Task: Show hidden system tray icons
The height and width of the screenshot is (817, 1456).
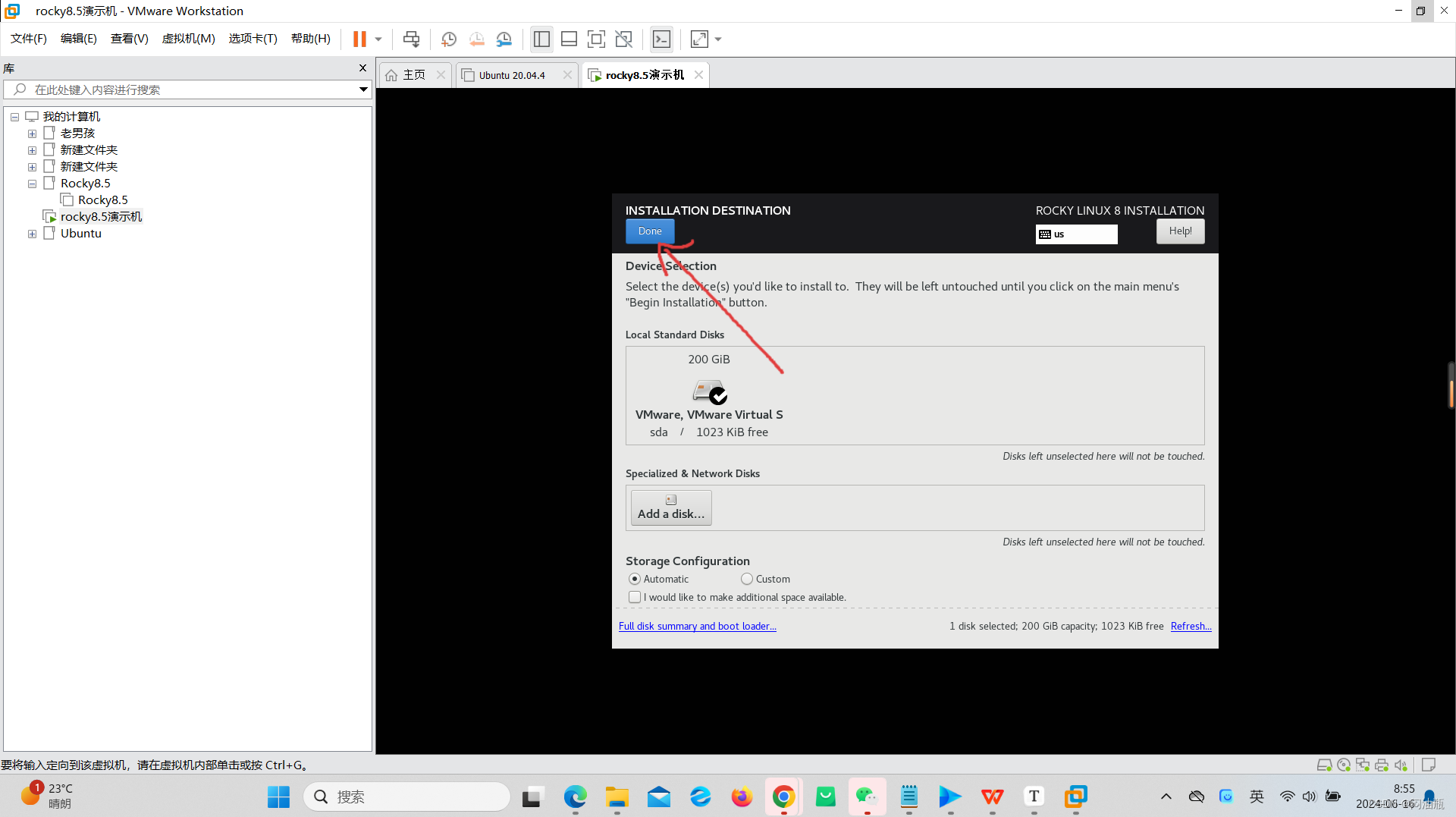Action: point(1166,797)
